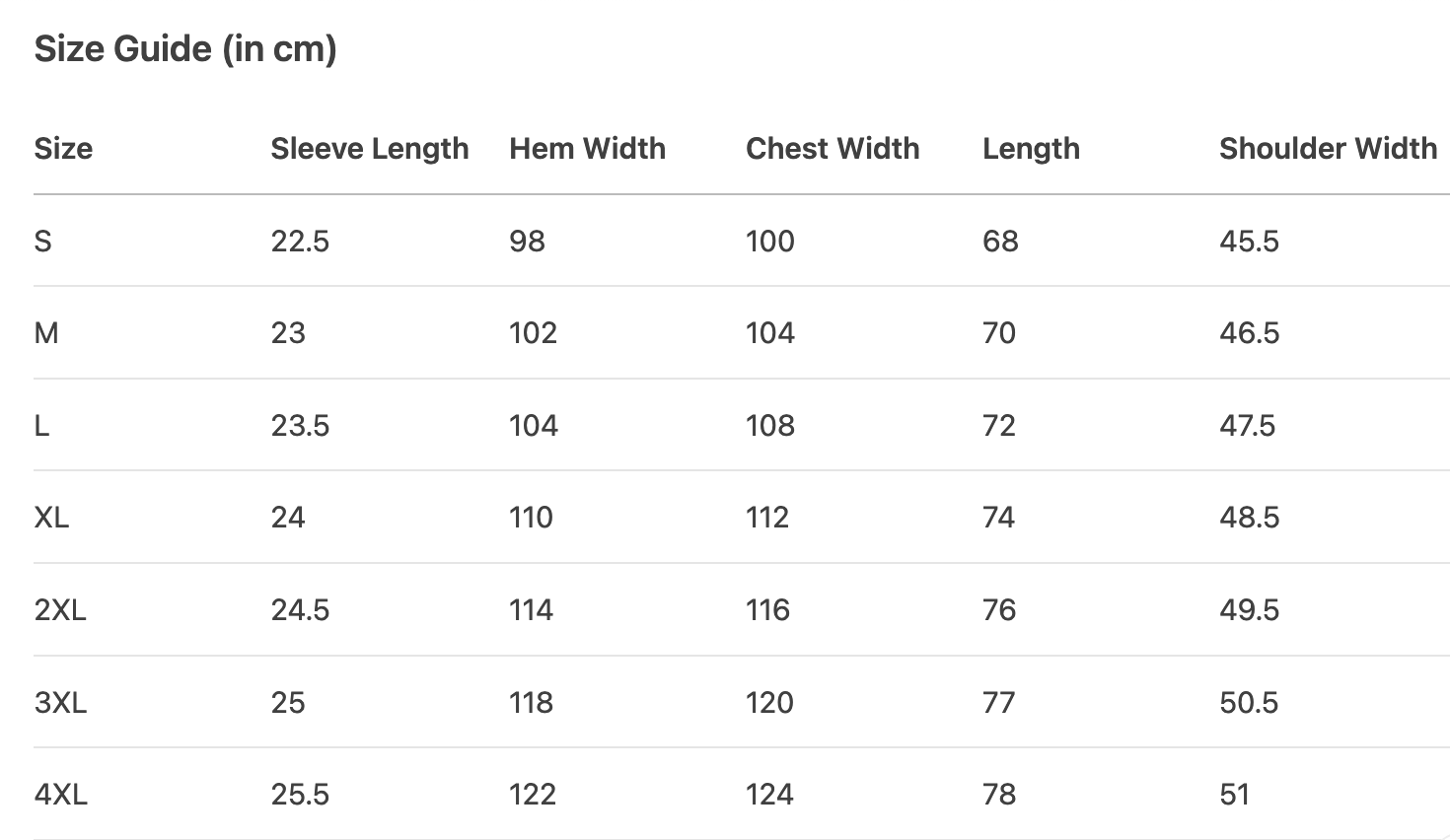
Task: Click the Length column header
Action: click(1031, 149)
